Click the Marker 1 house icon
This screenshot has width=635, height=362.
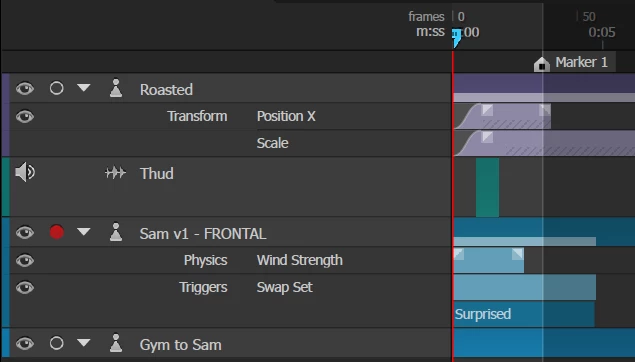pyautogui.click(x=541, y=64)
